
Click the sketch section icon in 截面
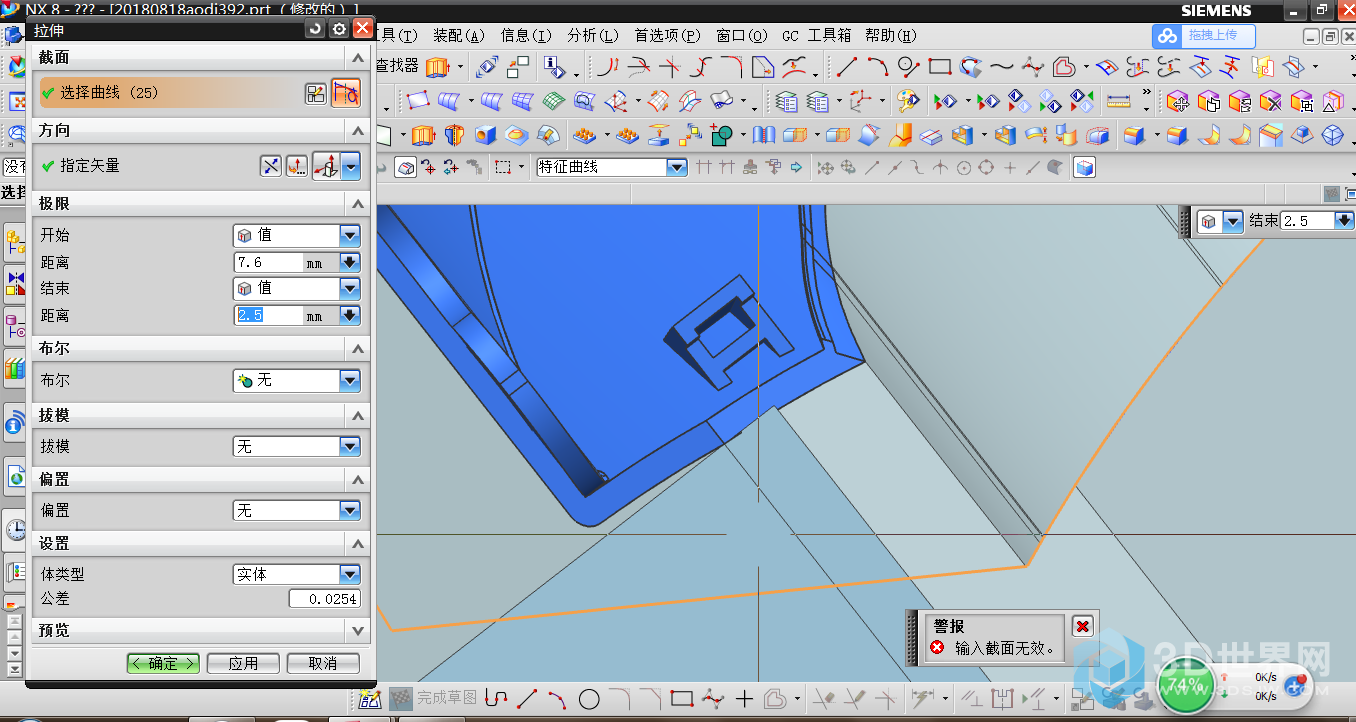316,93
